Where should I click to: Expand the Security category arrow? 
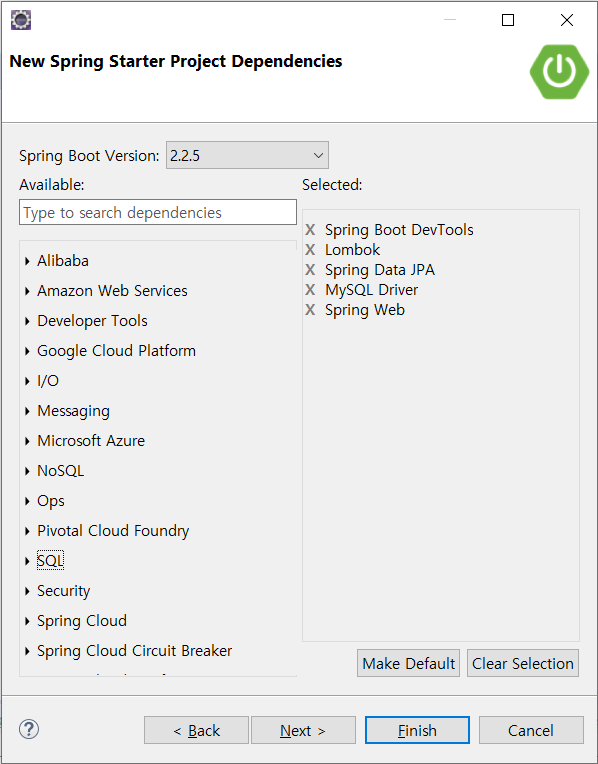coord(27,592)
